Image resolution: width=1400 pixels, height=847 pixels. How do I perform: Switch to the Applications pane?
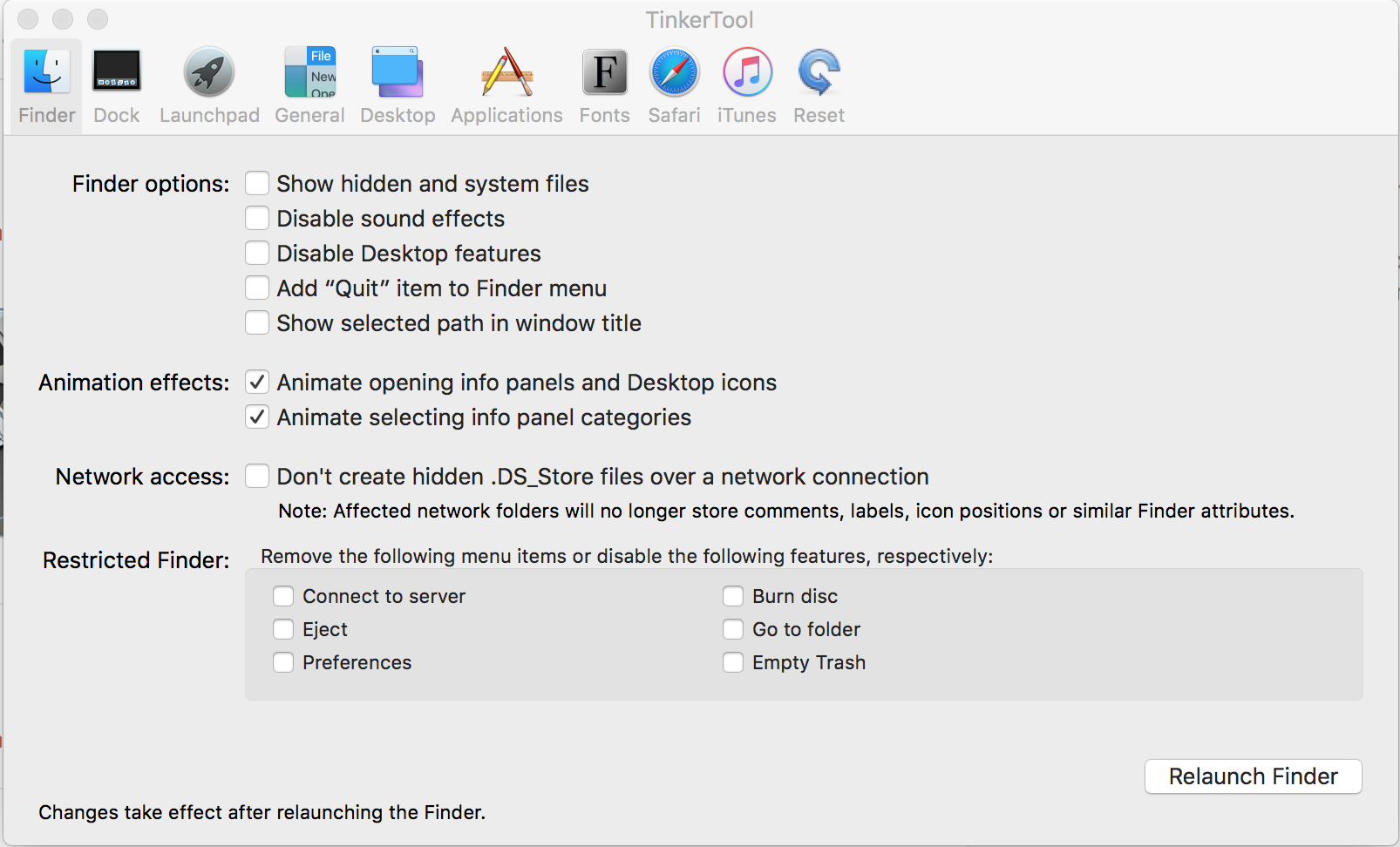click(506, 85)
